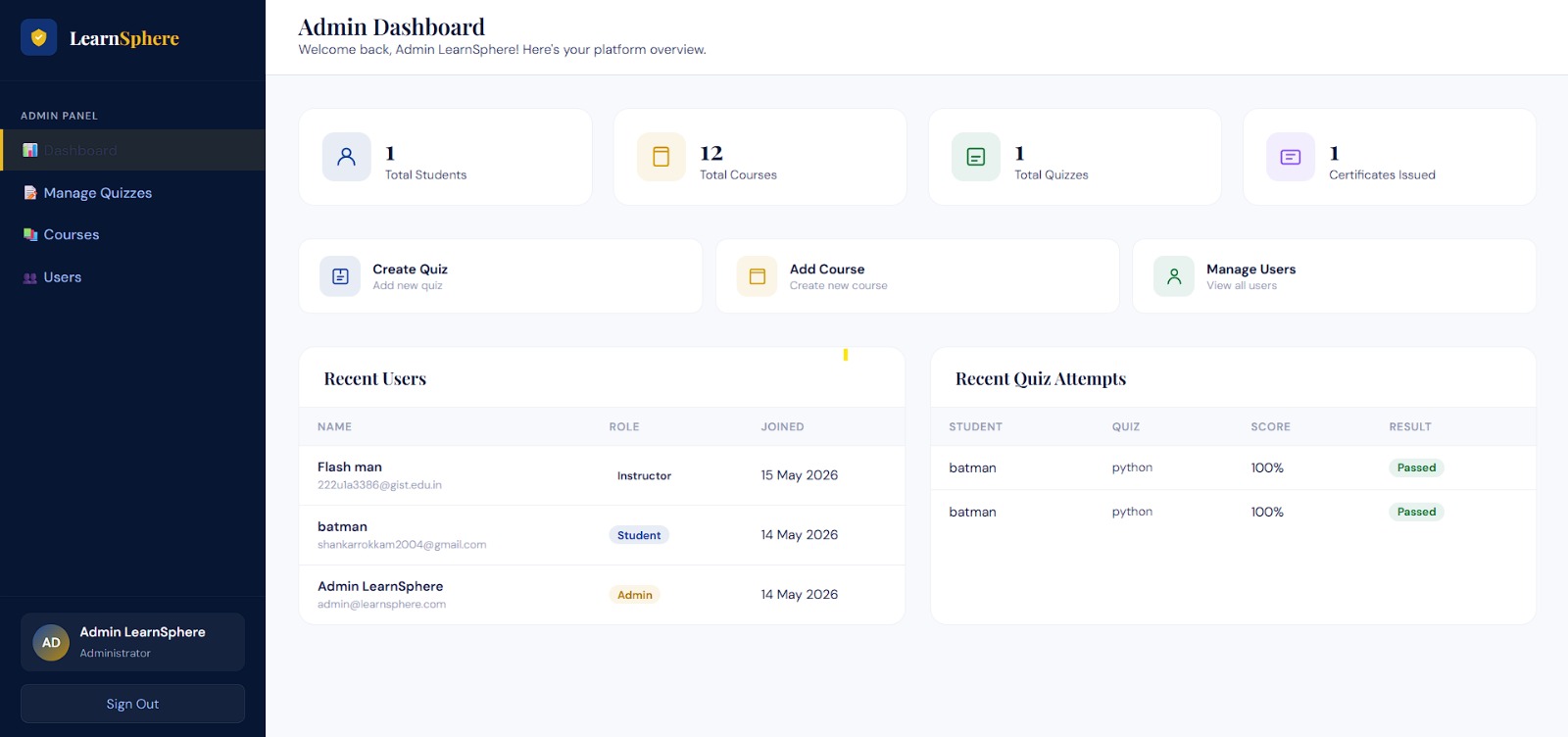The image size is (1568, 737).
Task: Click the first 100% score
Action: (x=1267, y=467)
